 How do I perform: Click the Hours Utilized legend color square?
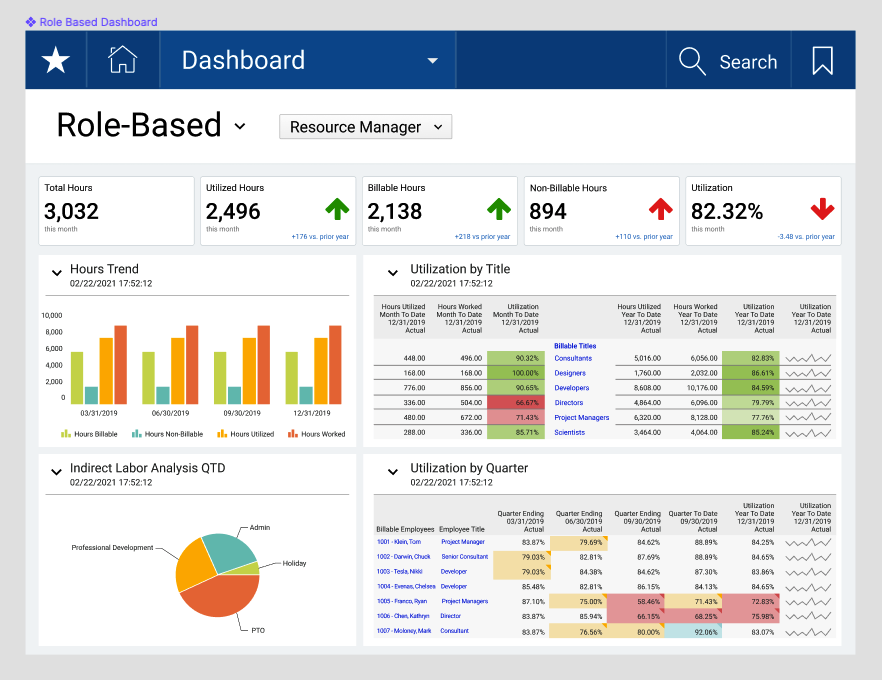(x=224, y=433)
